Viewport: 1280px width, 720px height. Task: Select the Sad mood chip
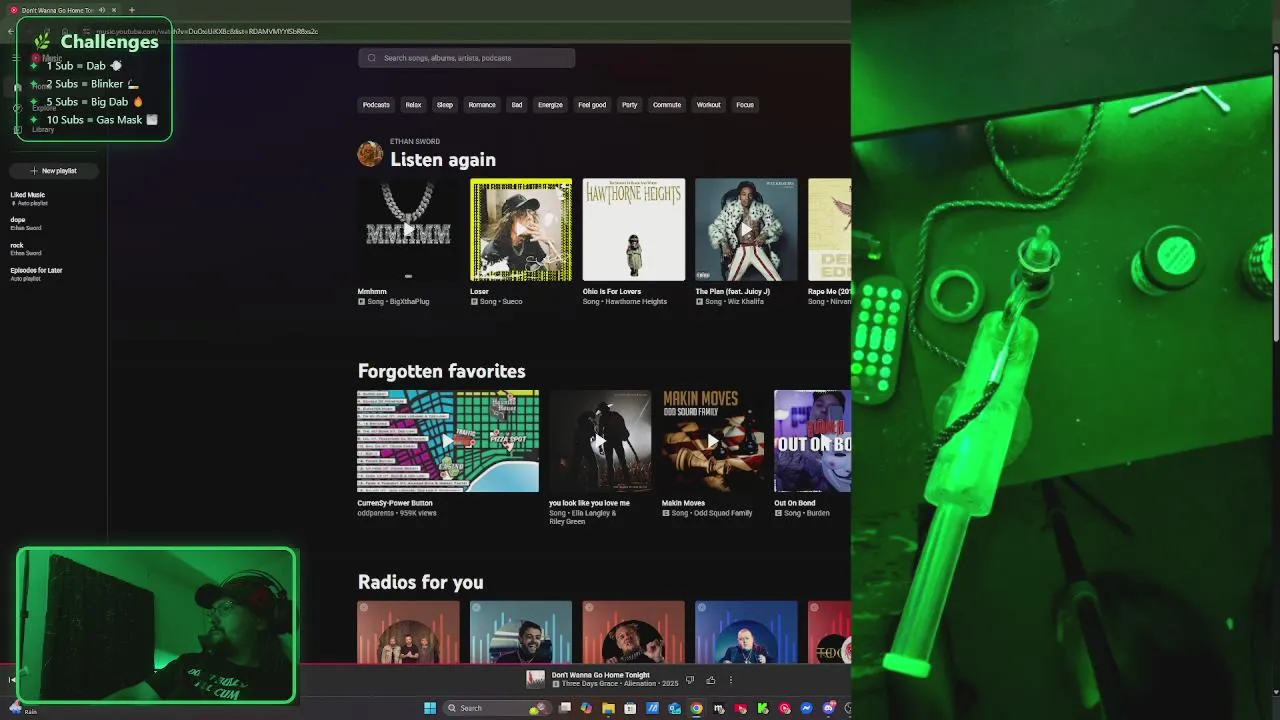517,105
